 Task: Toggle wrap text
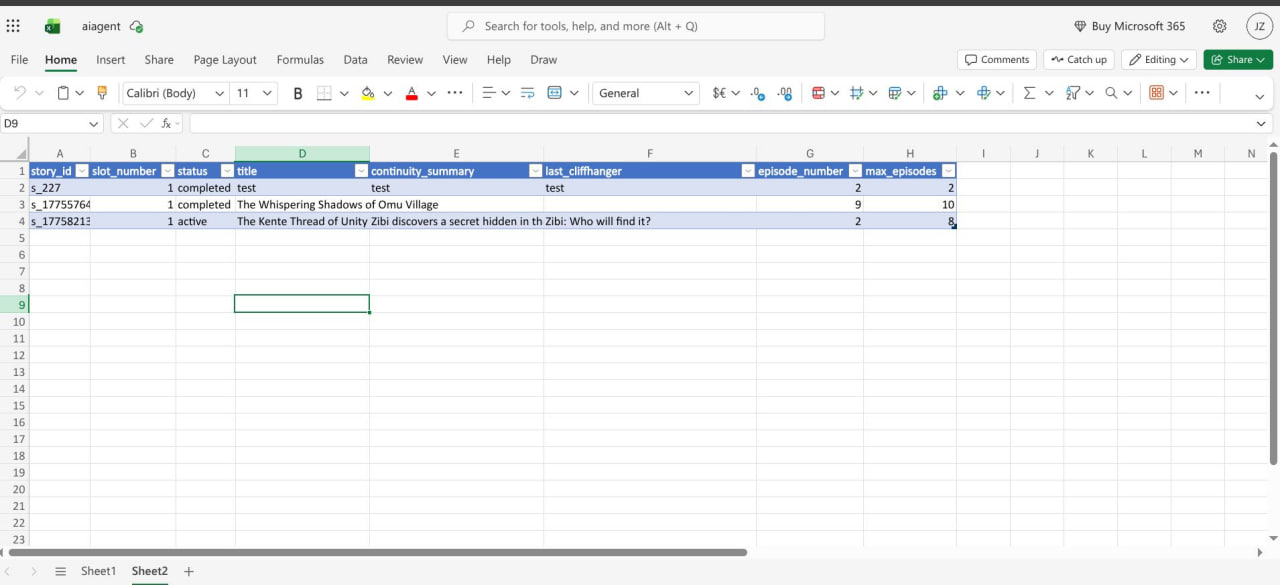(527, 93)
